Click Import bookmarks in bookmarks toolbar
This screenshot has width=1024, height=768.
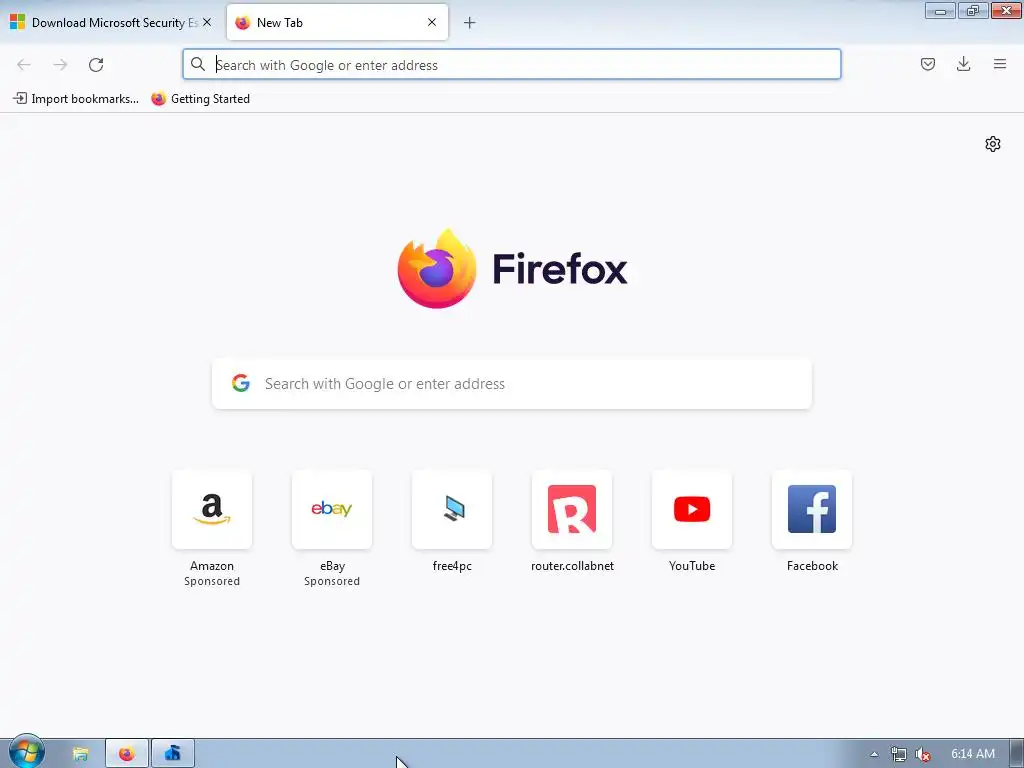[76, 99]
